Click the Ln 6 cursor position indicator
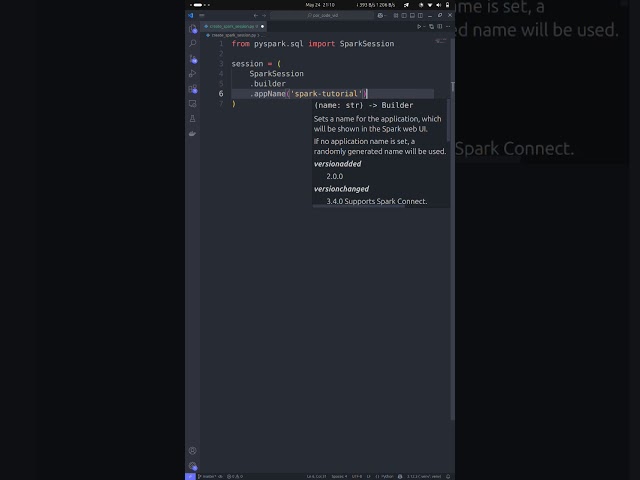 317,476
